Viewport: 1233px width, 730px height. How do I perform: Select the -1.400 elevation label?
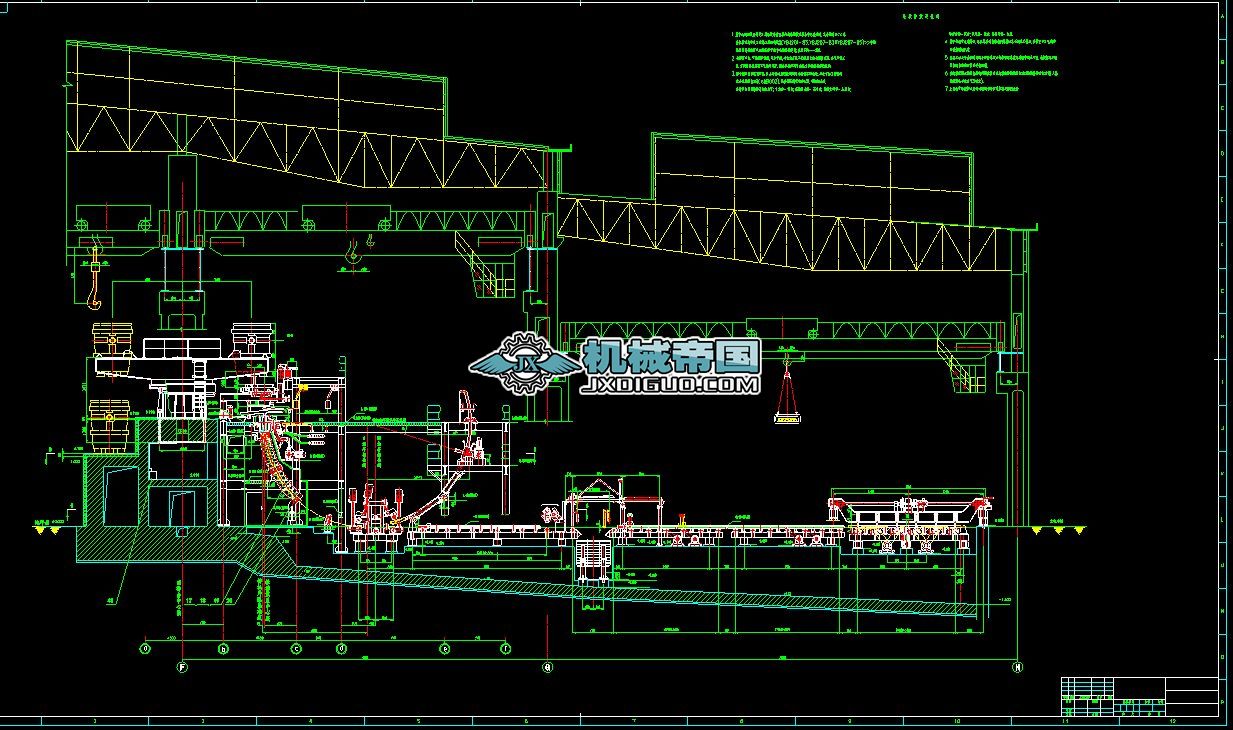1004,600
